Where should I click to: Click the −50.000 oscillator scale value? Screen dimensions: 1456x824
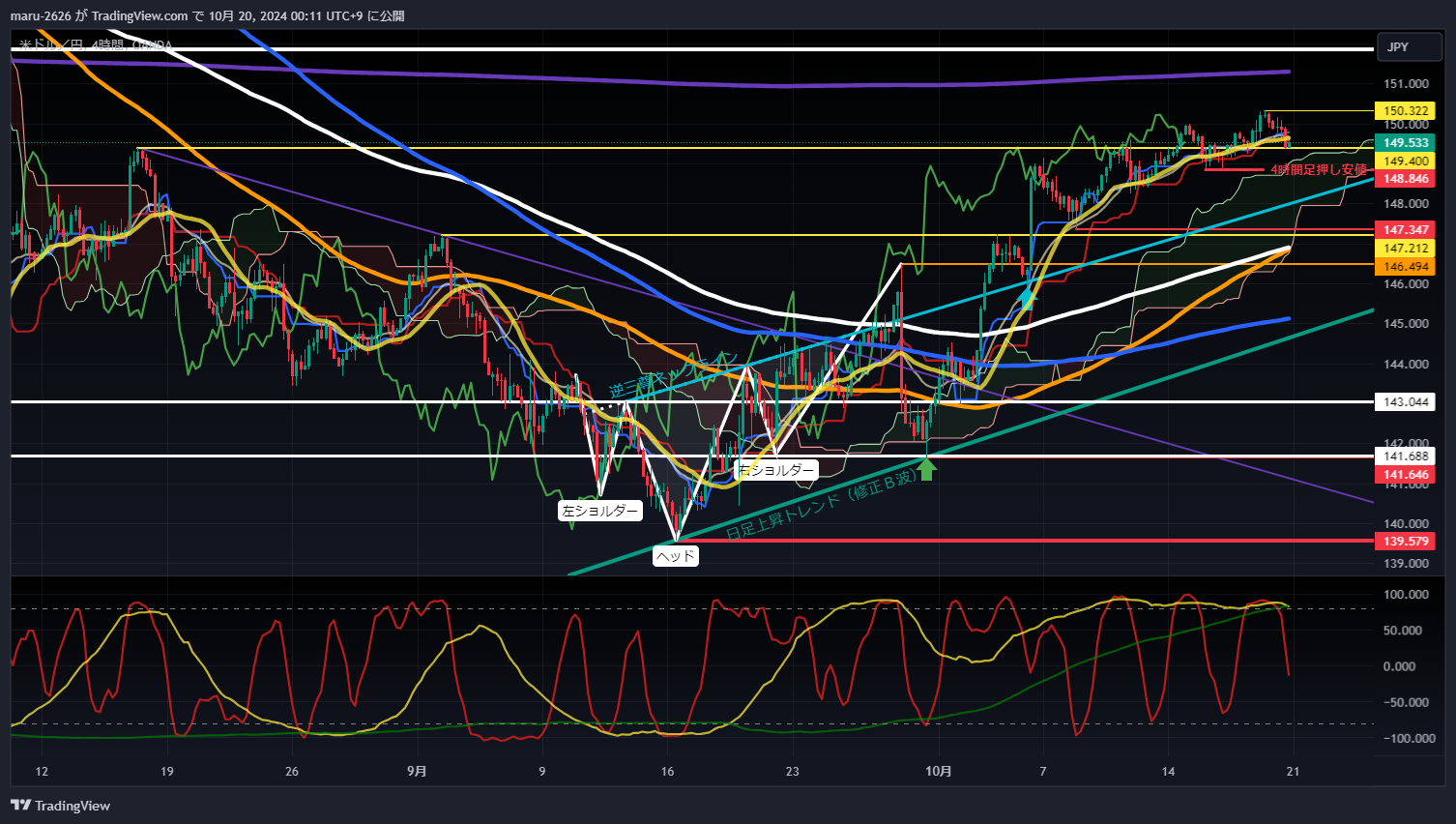1404,703
